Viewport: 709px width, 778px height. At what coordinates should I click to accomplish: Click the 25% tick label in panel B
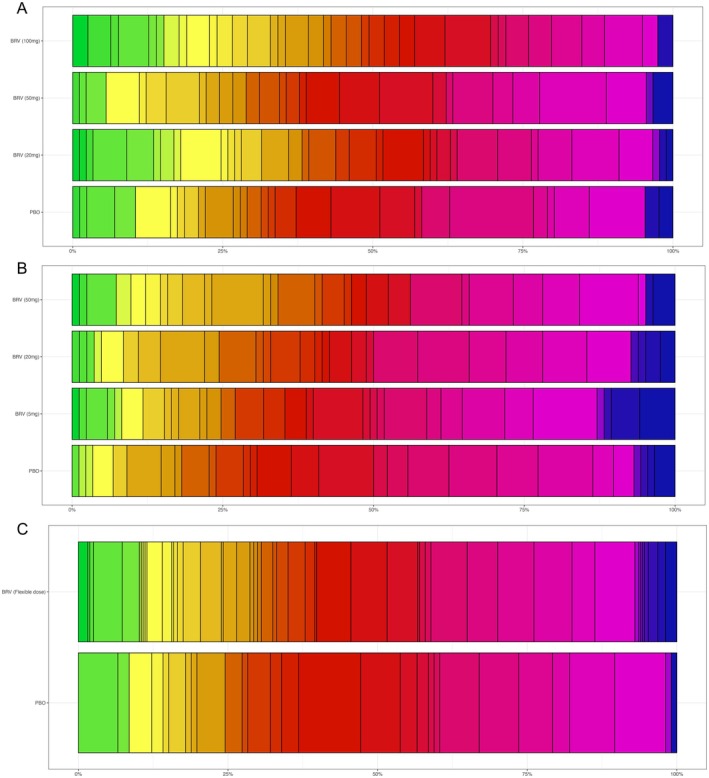[x=223, y=510]
